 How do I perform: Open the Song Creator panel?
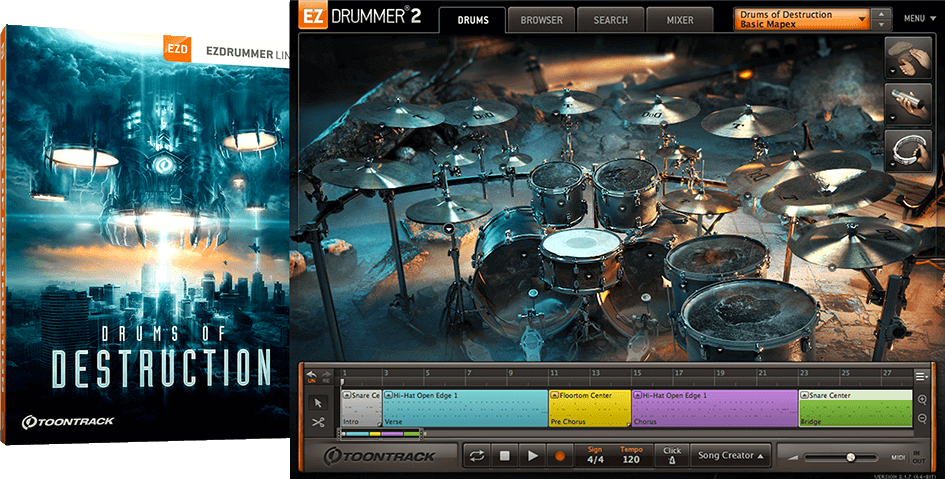click(x=730, y=456)
